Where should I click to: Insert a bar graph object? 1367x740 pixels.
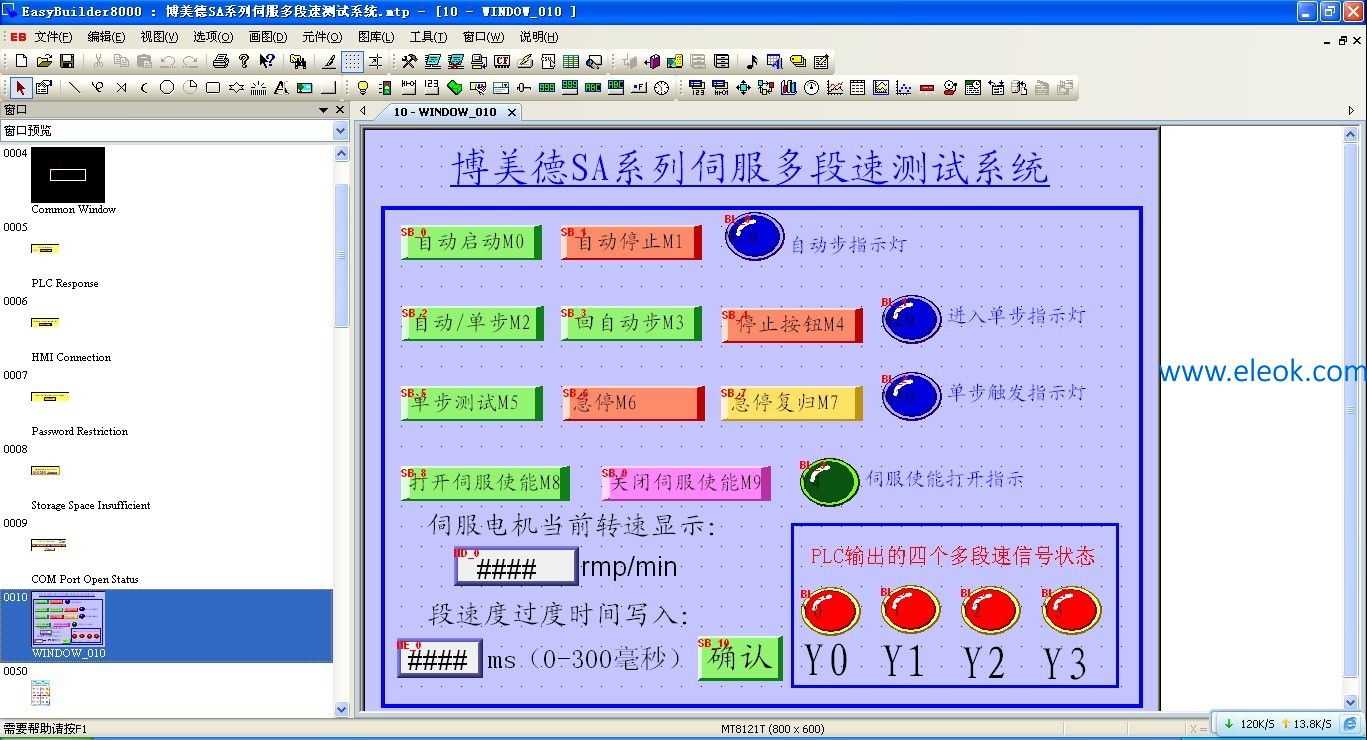[x=789, y=88]
